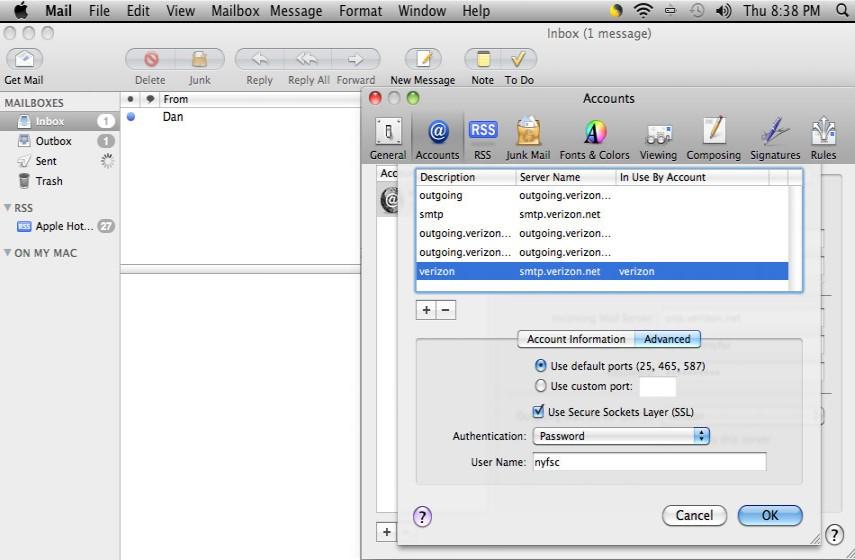Open the Mailbox menu
The image size is (855, 560).
(235, 10)
